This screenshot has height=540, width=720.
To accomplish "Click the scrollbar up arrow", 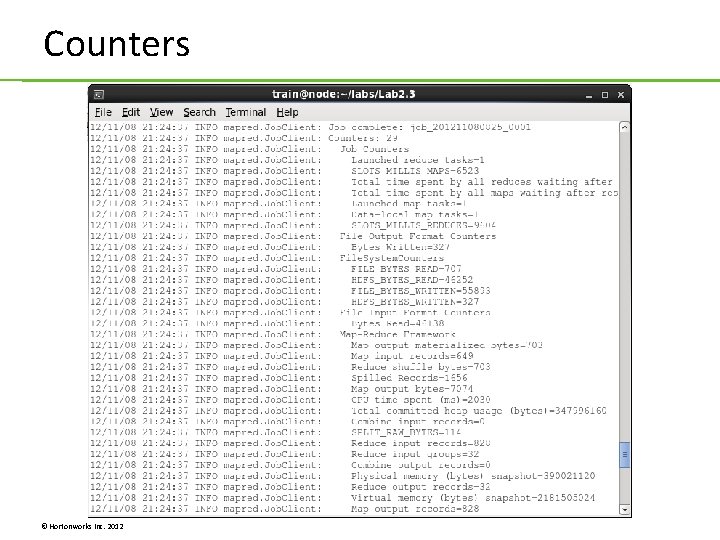I will tap(624, 128).
